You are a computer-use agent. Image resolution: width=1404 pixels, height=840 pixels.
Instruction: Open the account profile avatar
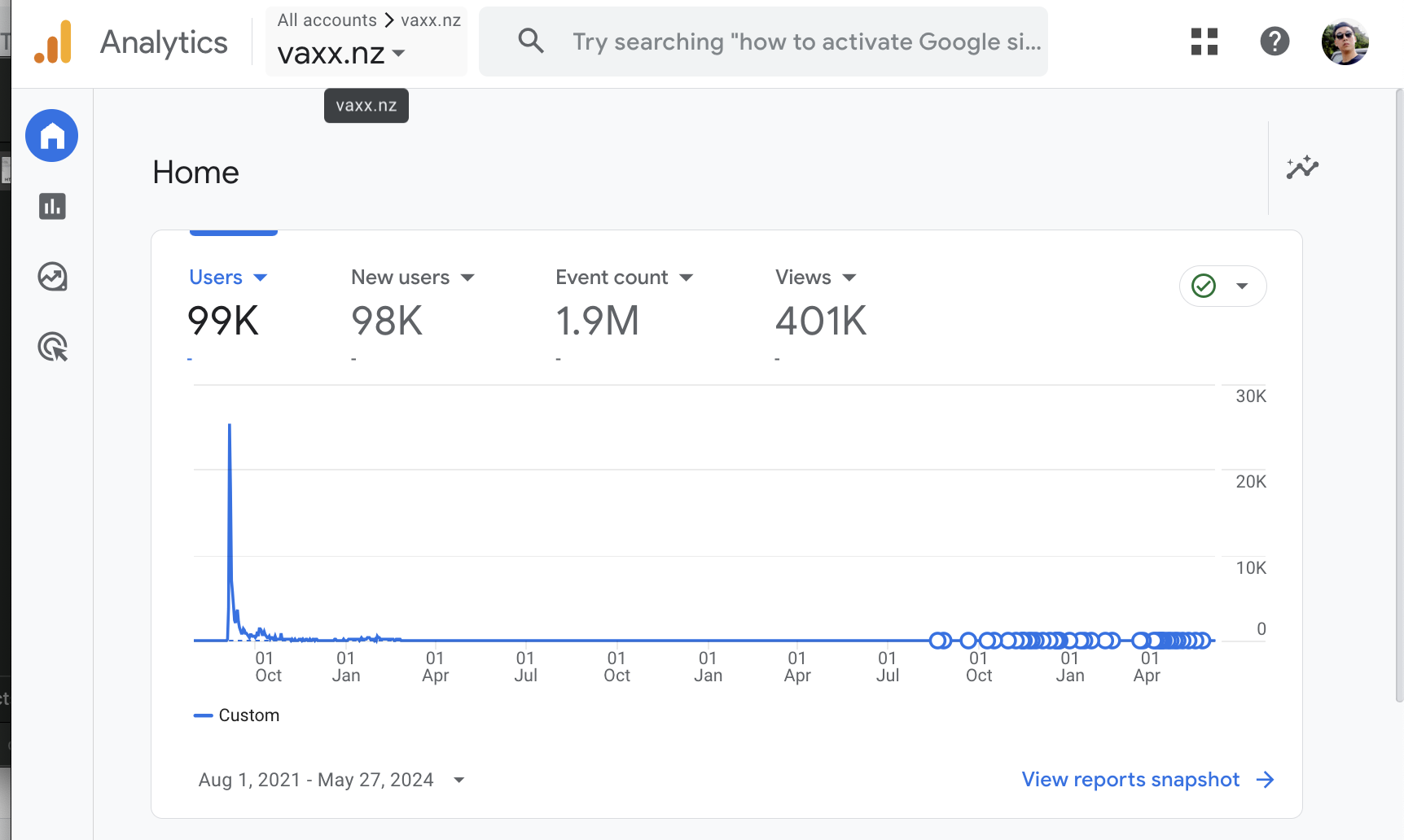click(x=1345, y=42)
